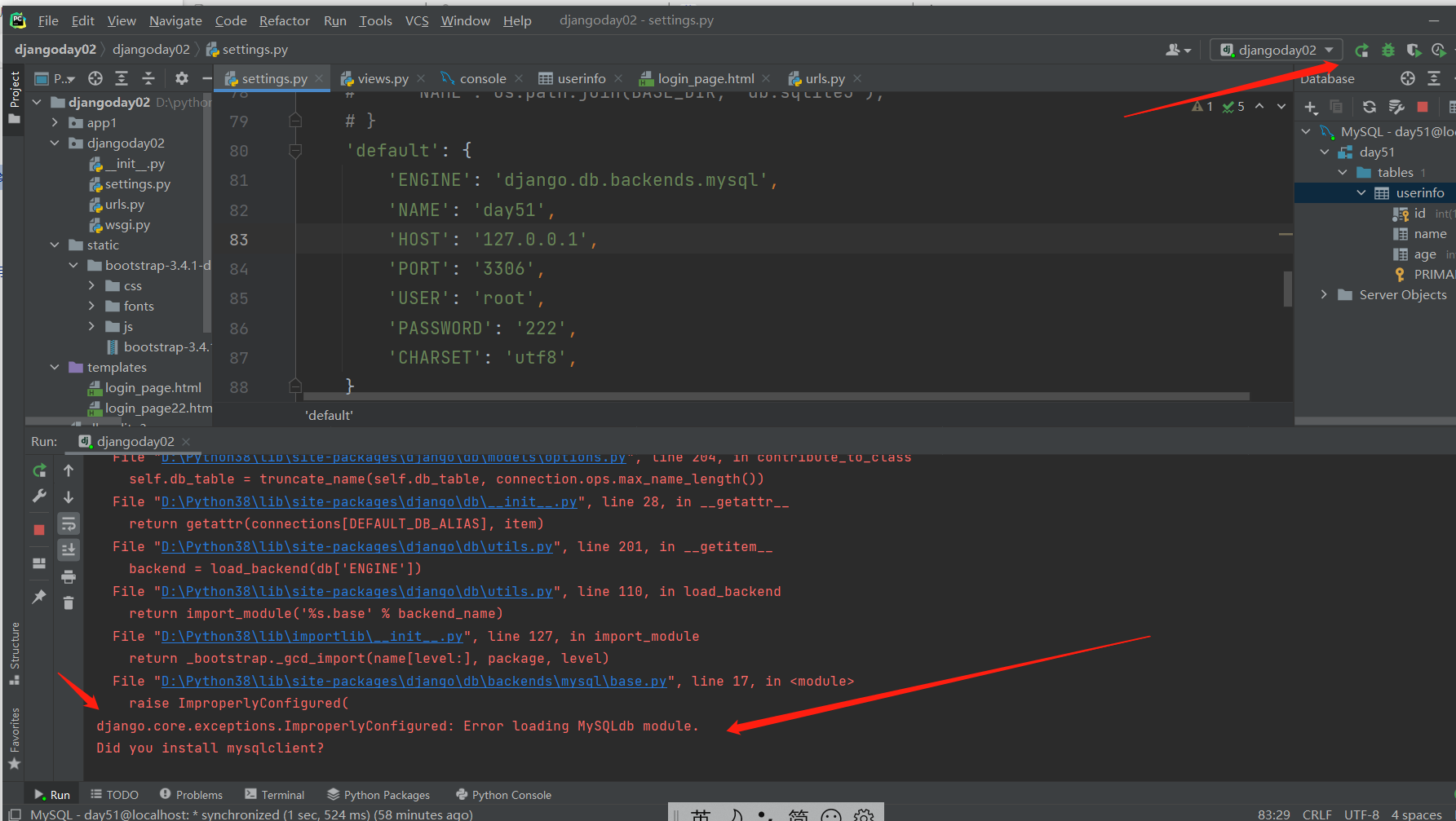This screenshot has height=821, width=1456.
Task: Click the editor horizontal scrollbar
Action: (x=777, y=397)
